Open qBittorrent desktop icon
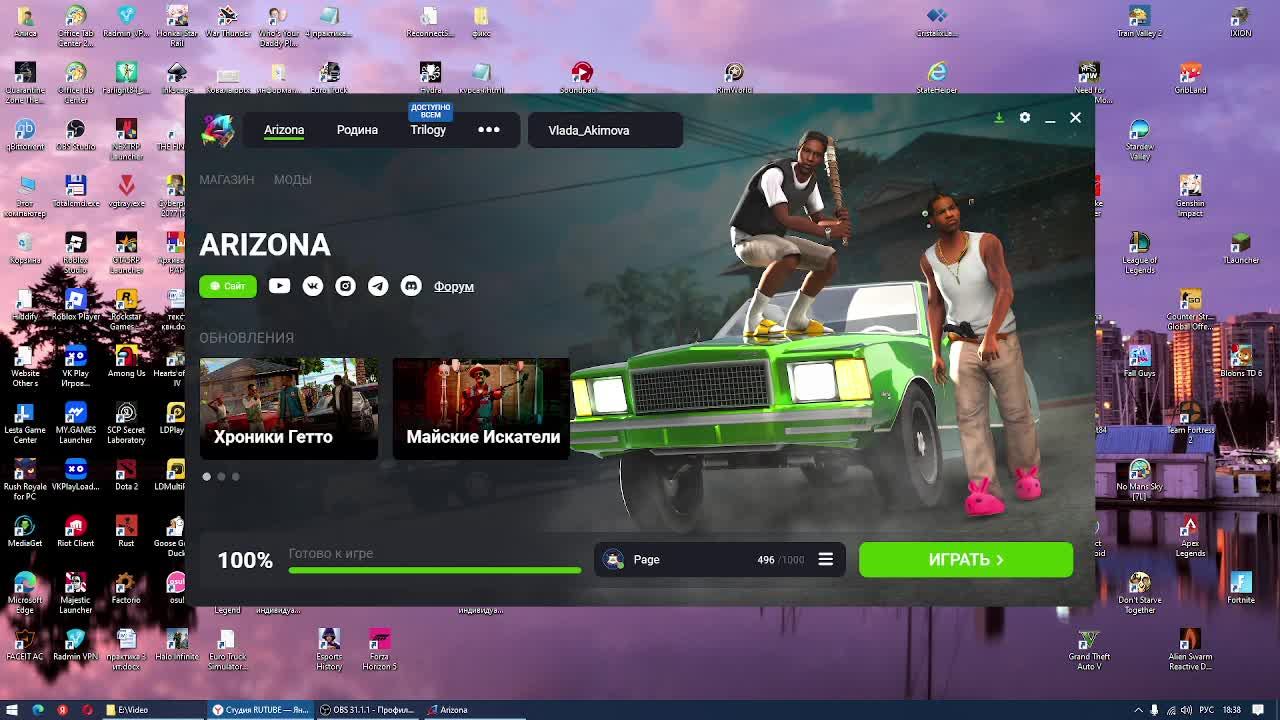1280x720 pixels. click(25, 135)
